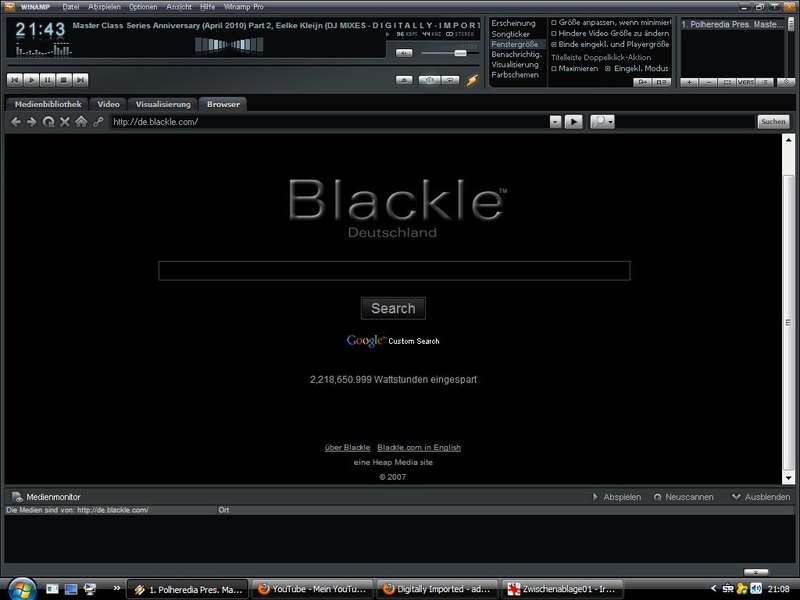Open the Abspielen menu
Screen dimensions: 800x600
[105, 7]
